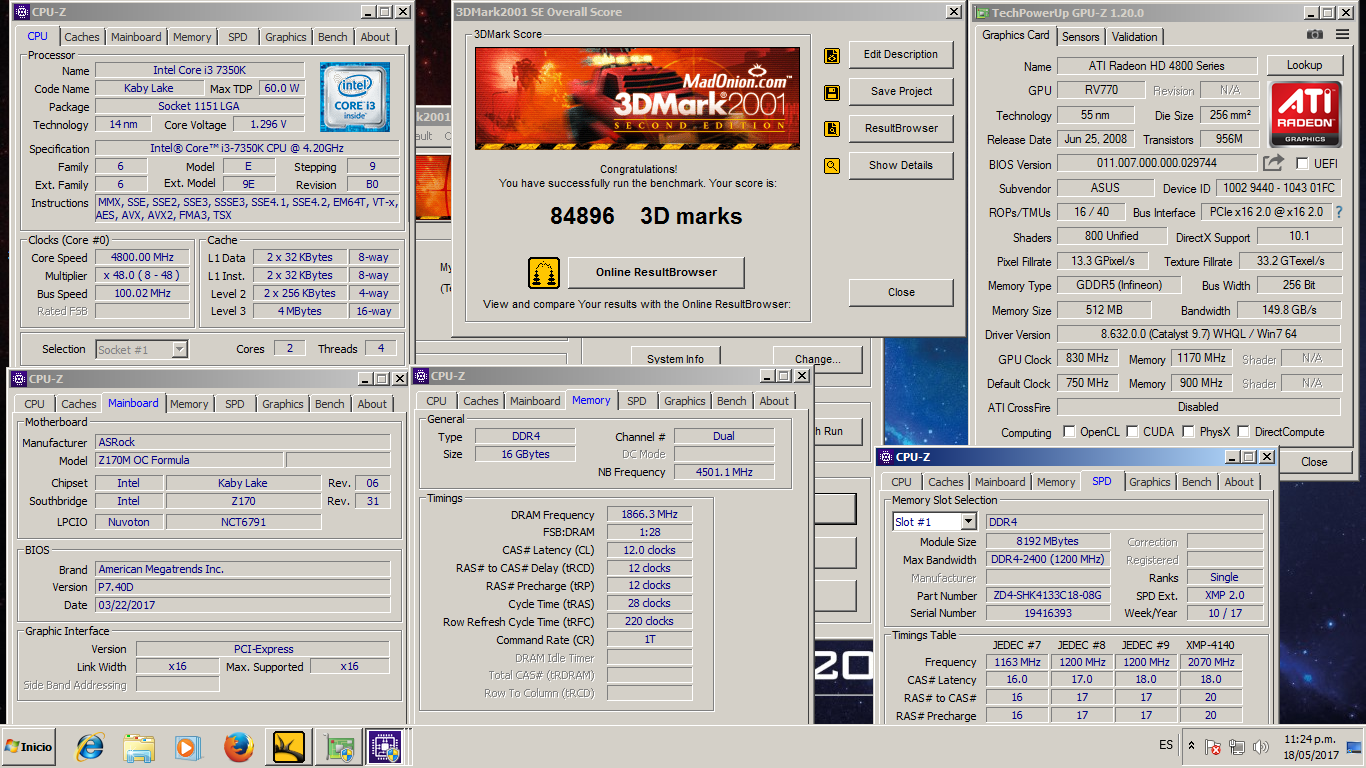Click the System Info button behind the score dialog
The image size is (1366, 768).
(x=675, y=359)
